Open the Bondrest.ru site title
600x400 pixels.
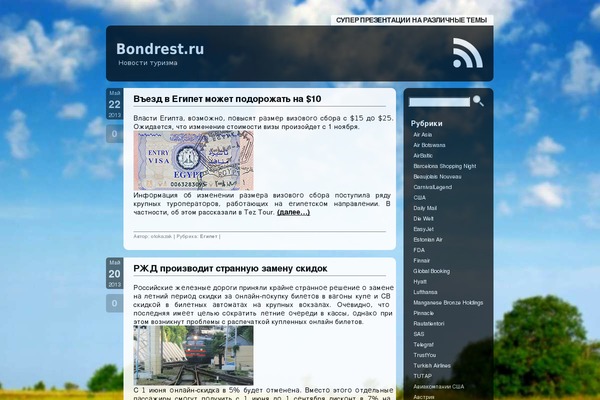tap(160, 49)
